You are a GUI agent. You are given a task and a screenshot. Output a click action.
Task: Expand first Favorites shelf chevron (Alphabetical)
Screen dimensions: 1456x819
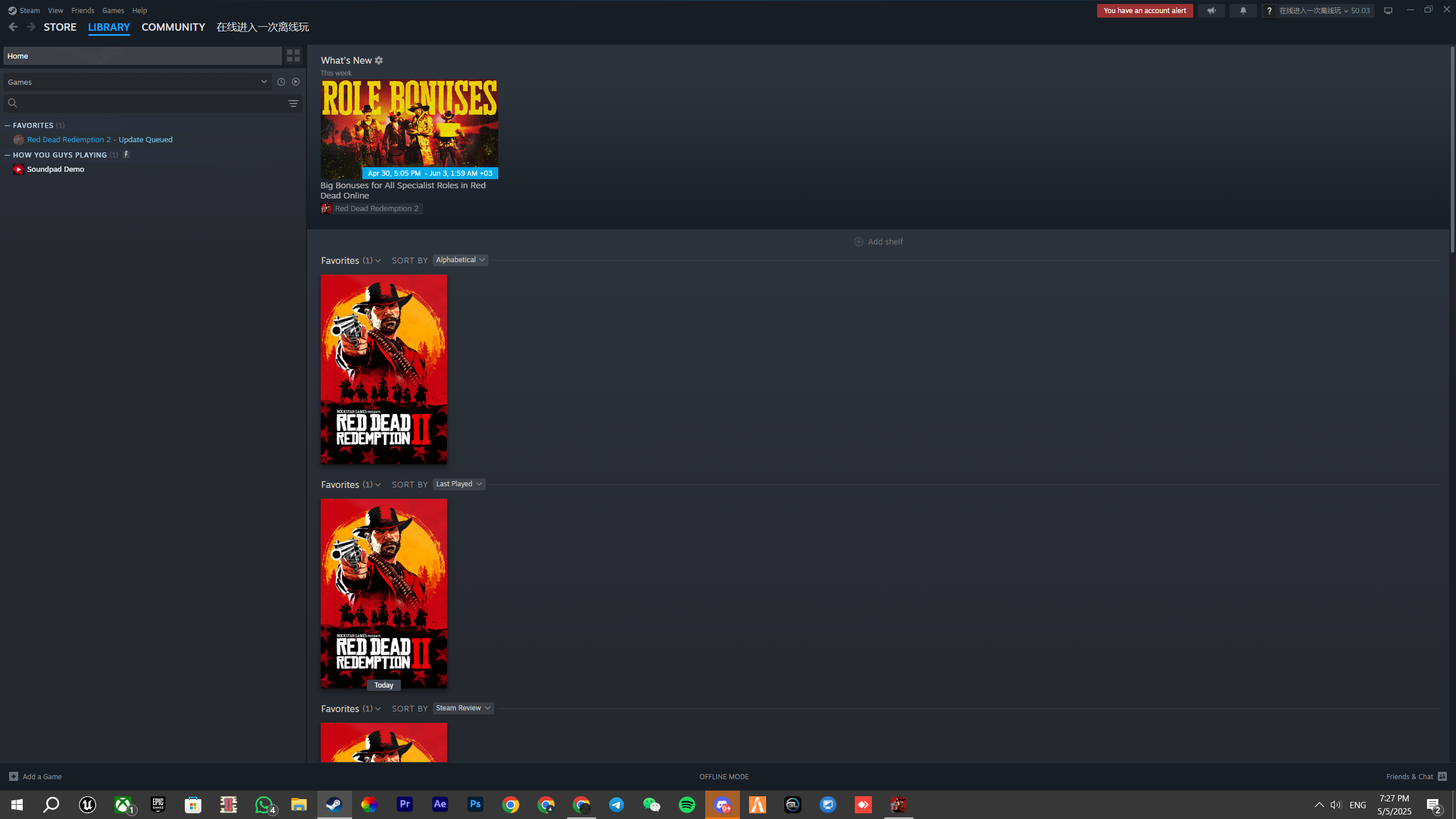point(378,260)
